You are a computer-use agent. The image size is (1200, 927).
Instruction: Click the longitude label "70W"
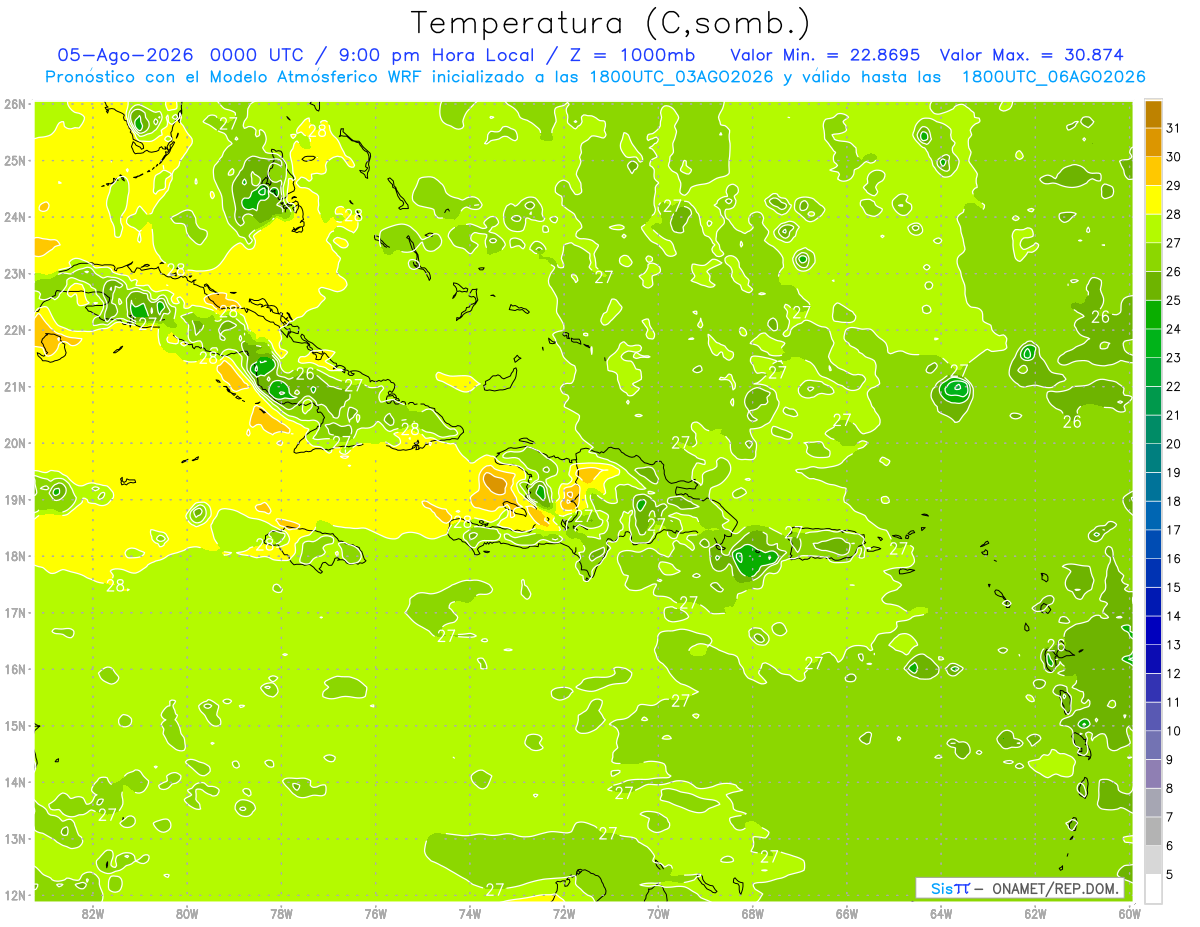[658, 913]
